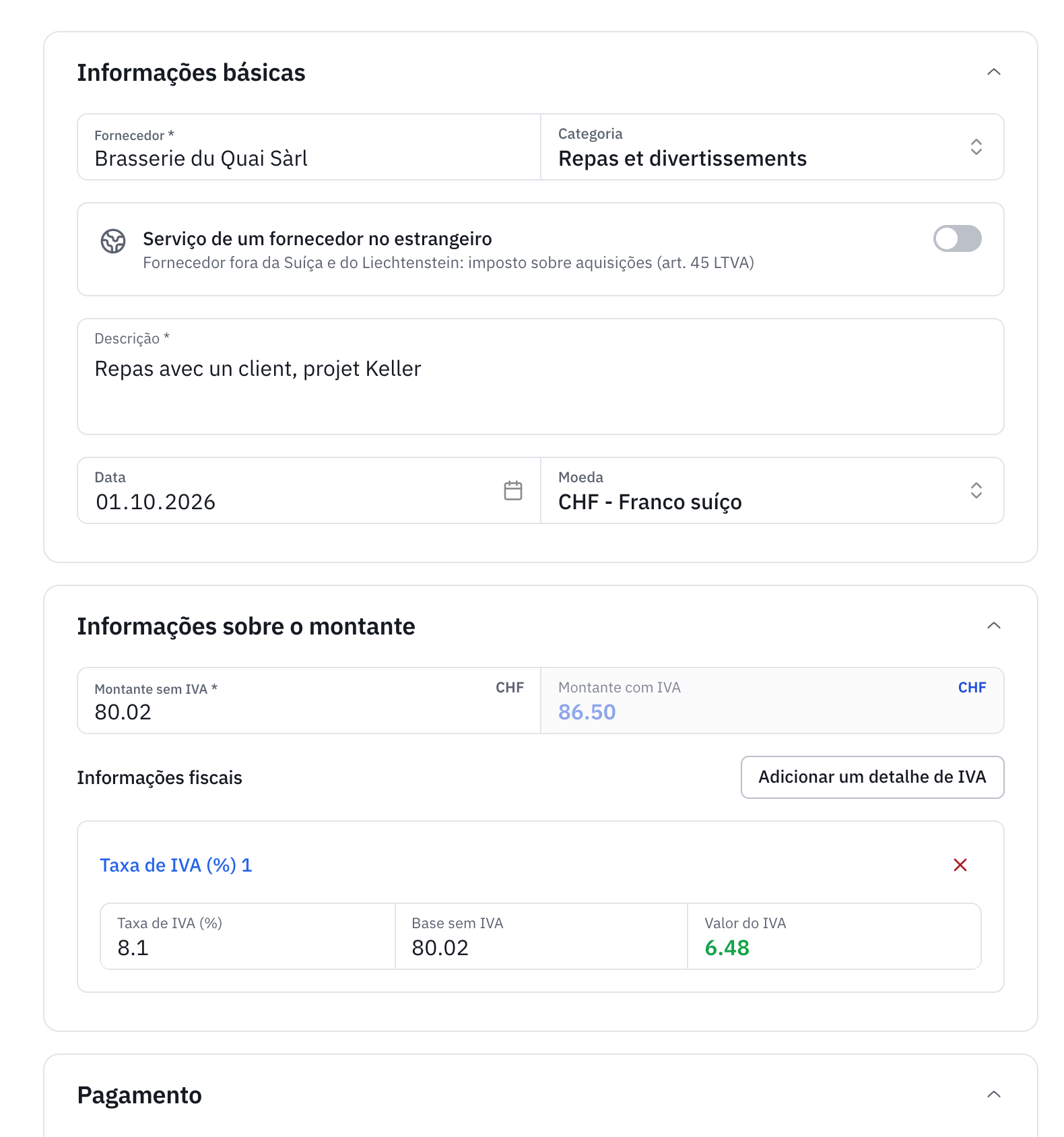
Task: Collapse the Informações sobre o montante section
Action: click(994, 626)
